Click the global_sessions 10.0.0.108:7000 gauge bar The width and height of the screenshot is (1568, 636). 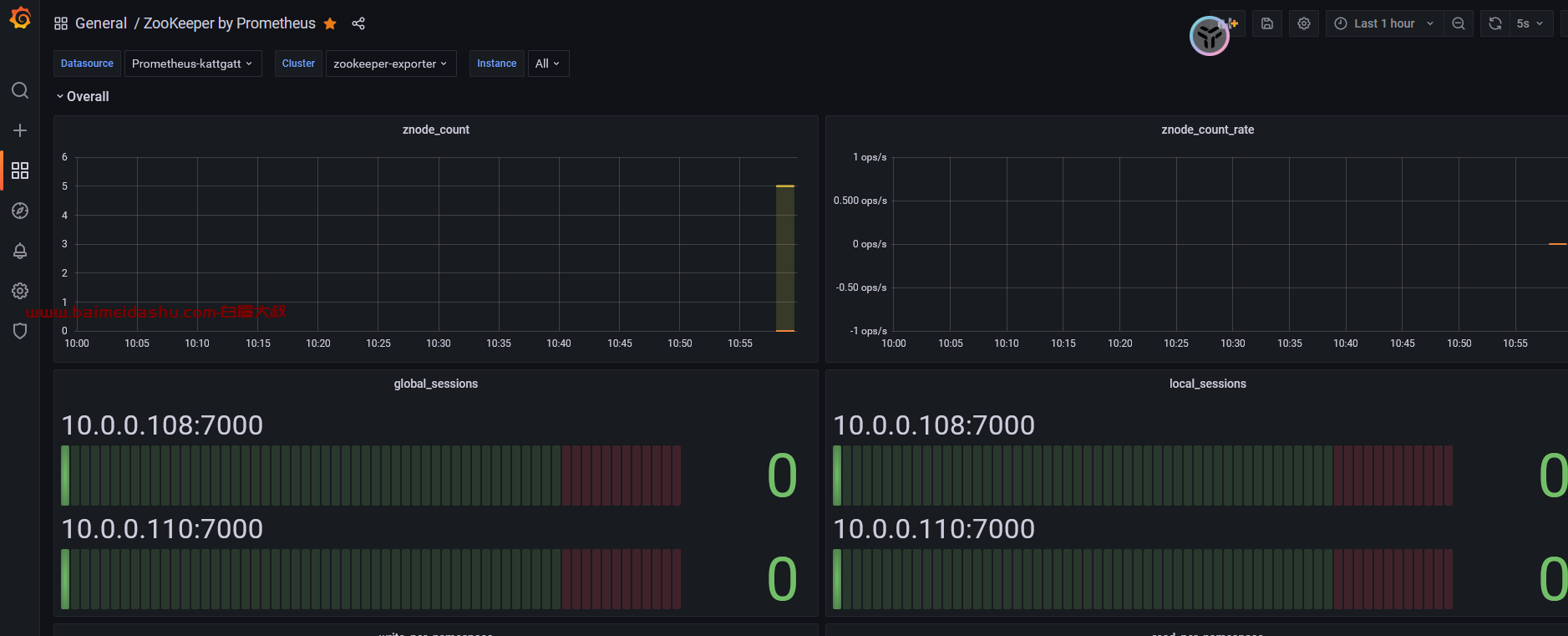(x=371, y=476)
